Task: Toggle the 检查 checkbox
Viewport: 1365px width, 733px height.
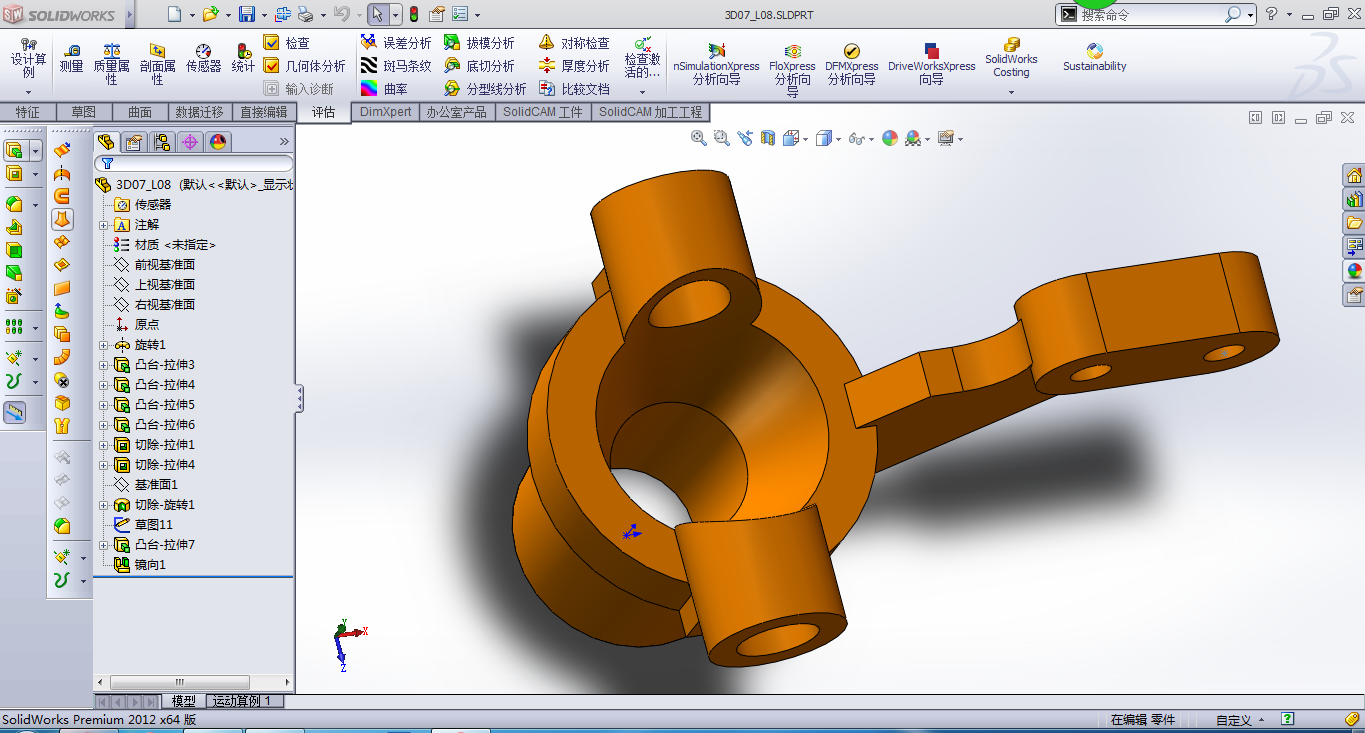Action: click(x=271, y=43)
